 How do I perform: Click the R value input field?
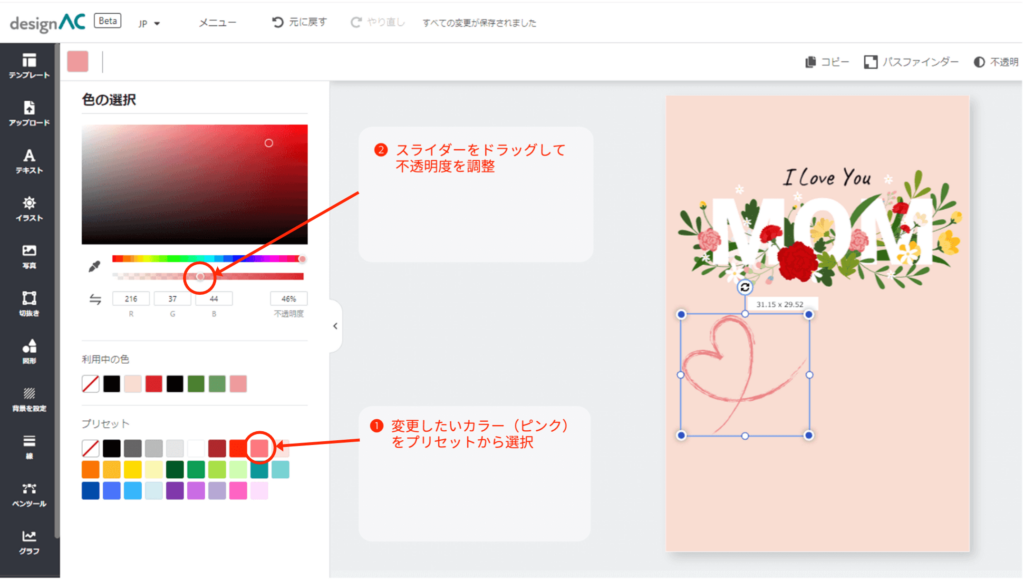click(x=131, y=298)
